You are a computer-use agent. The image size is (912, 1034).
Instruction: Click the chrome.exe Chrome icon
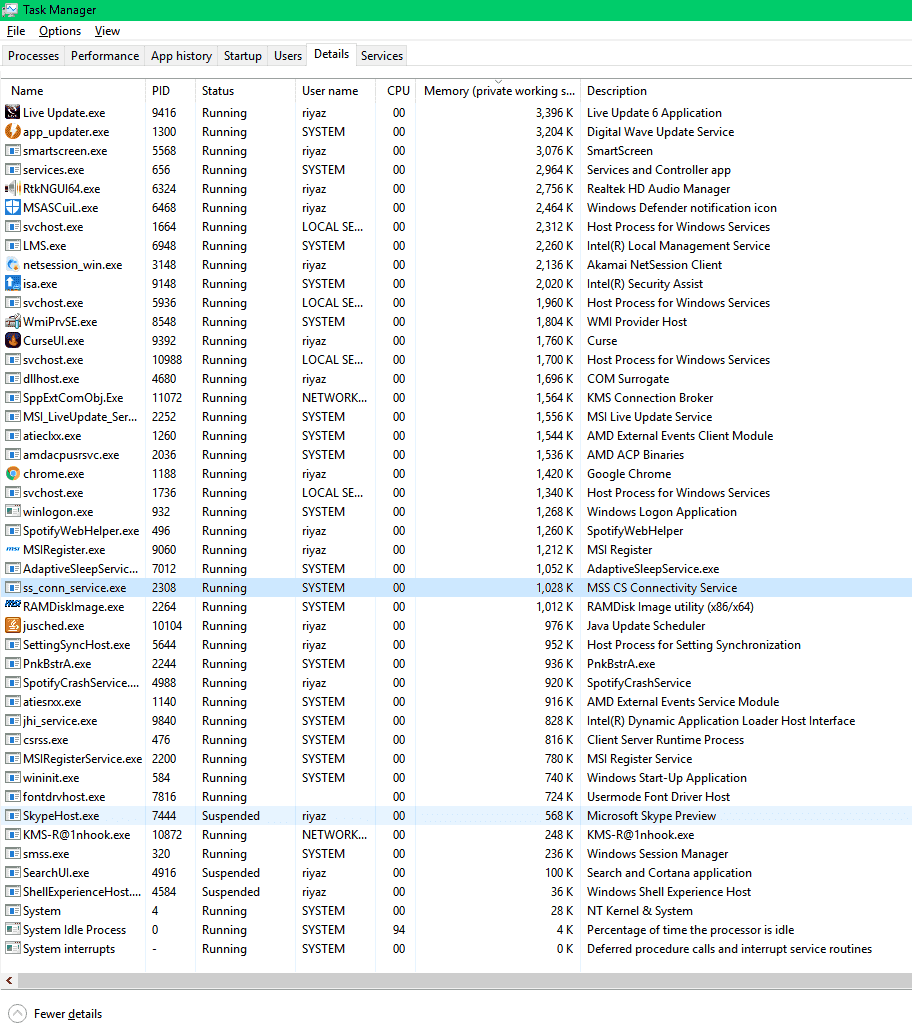pyautogui.click(x=13, y=473)
